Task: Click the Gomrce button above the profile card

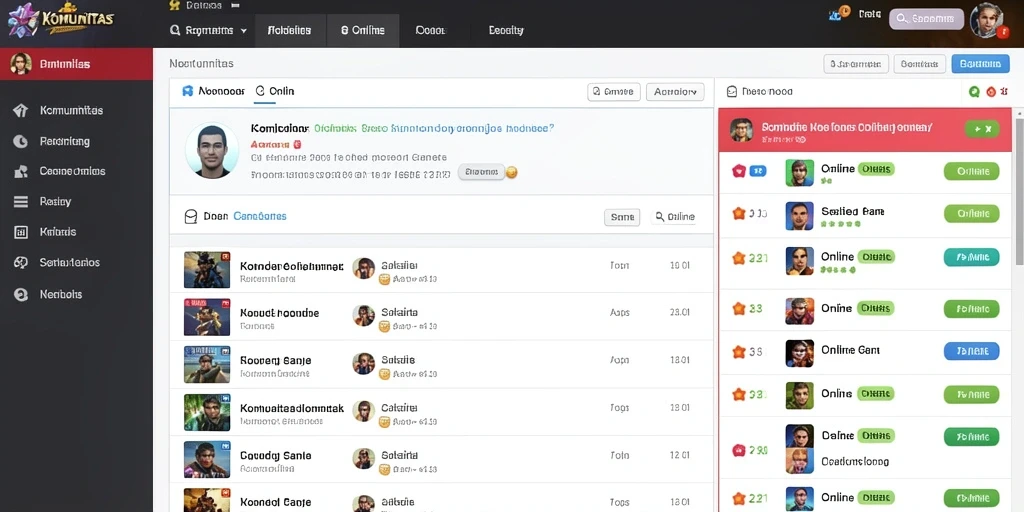Action: pos(614,92)
